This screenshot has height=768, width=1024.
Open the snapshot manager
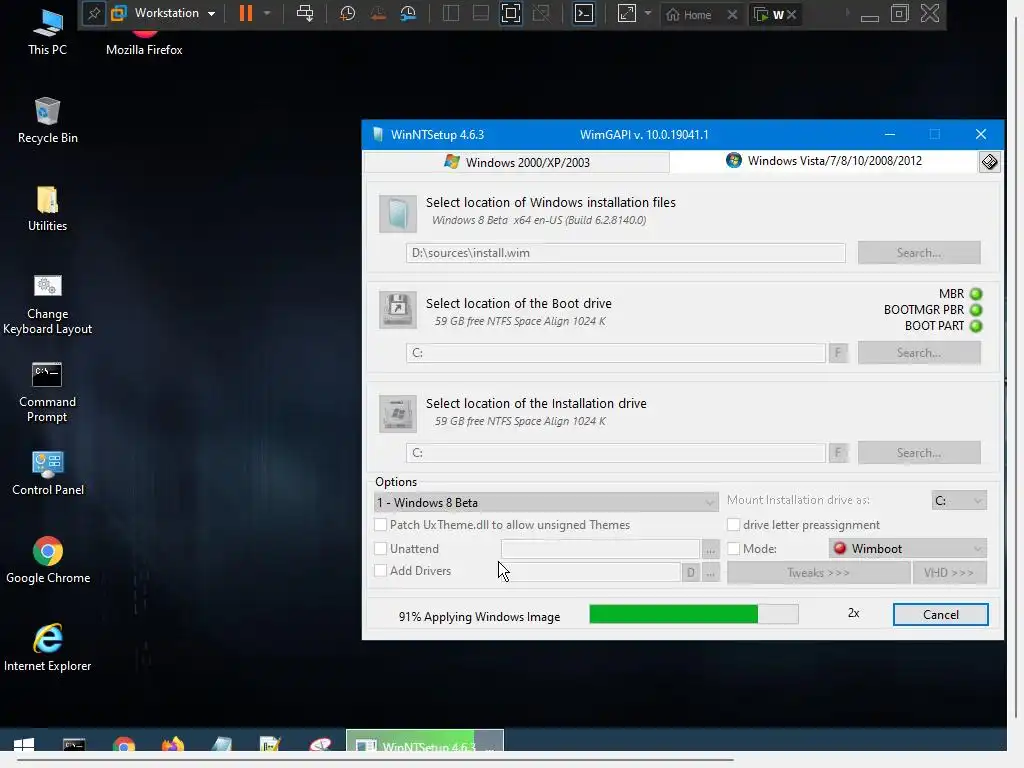[409, 14]
